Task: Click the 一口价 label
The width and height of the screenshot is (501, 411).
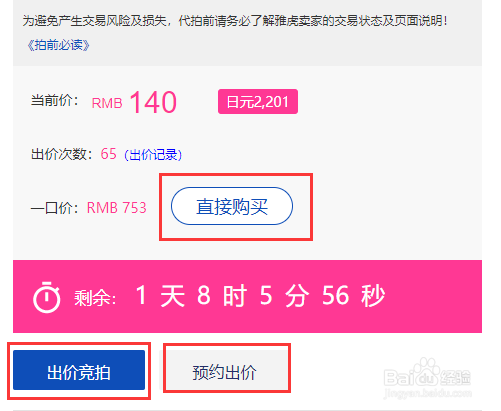Action: point(55,208)
